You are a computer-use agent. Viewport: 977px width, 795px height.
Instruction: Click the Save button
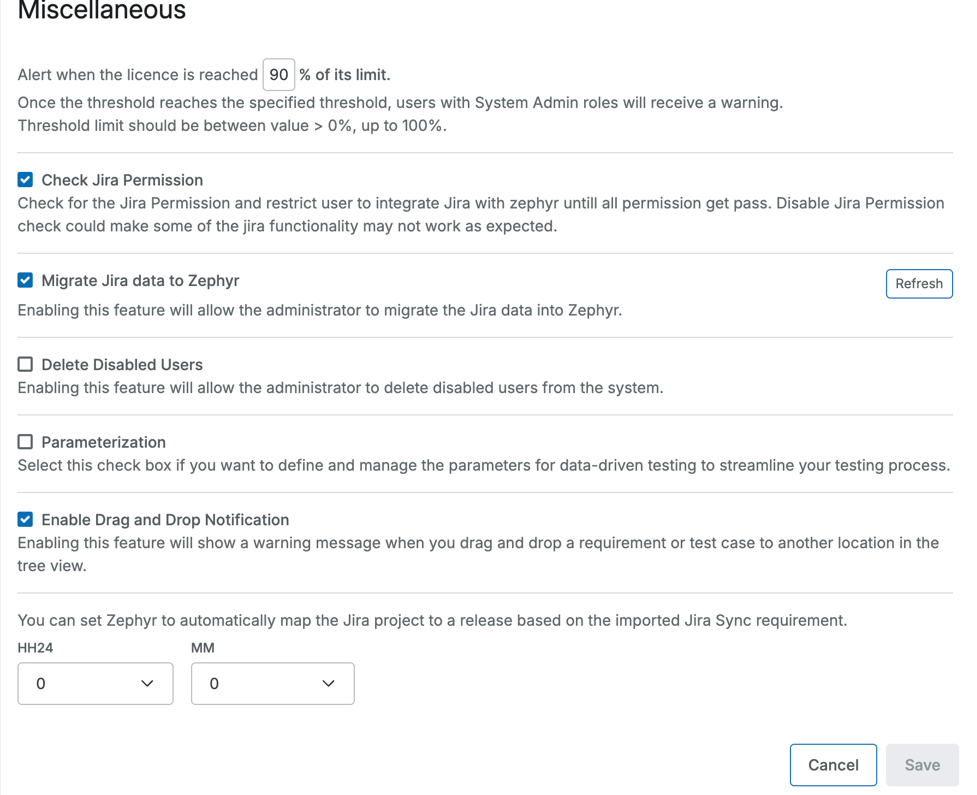tap(921, 765)
